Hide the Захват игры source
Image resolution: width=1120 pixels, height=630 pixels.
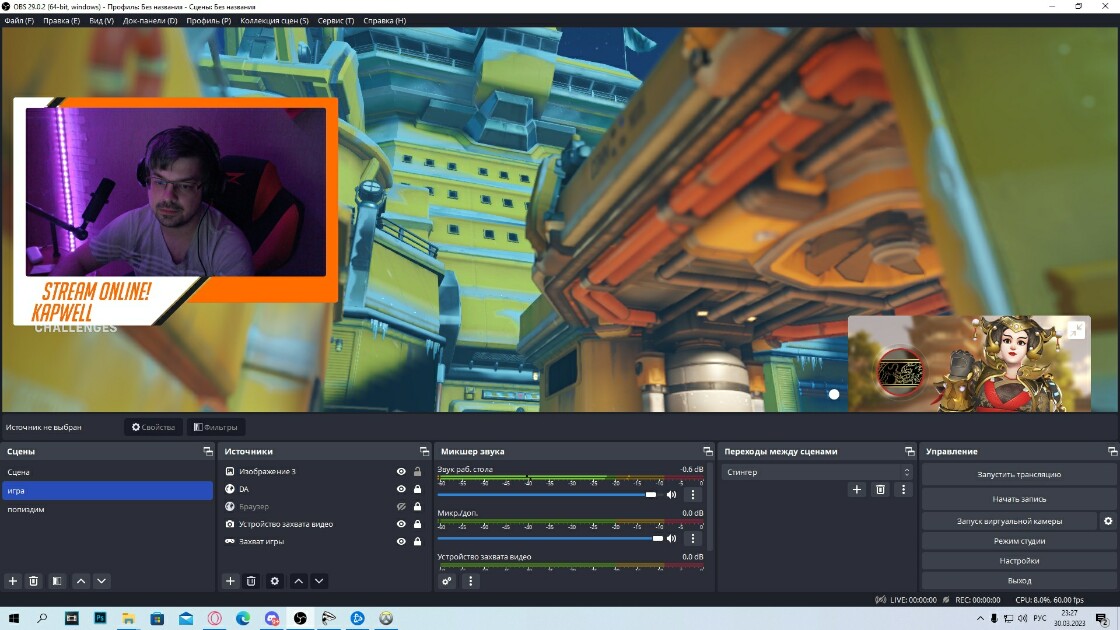[x=401, y=541]
